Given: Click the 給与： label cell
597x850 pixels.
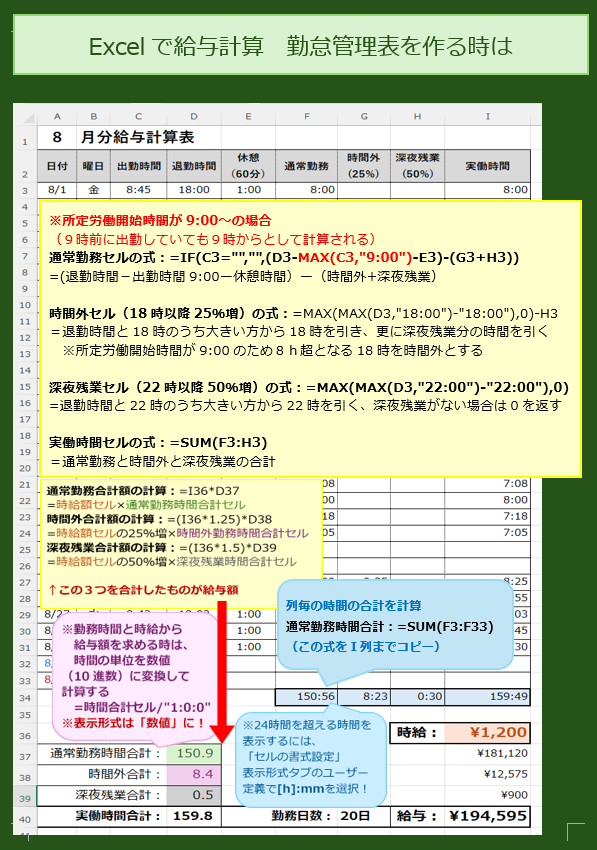Looking at the screenshot, I should (418, 816).
